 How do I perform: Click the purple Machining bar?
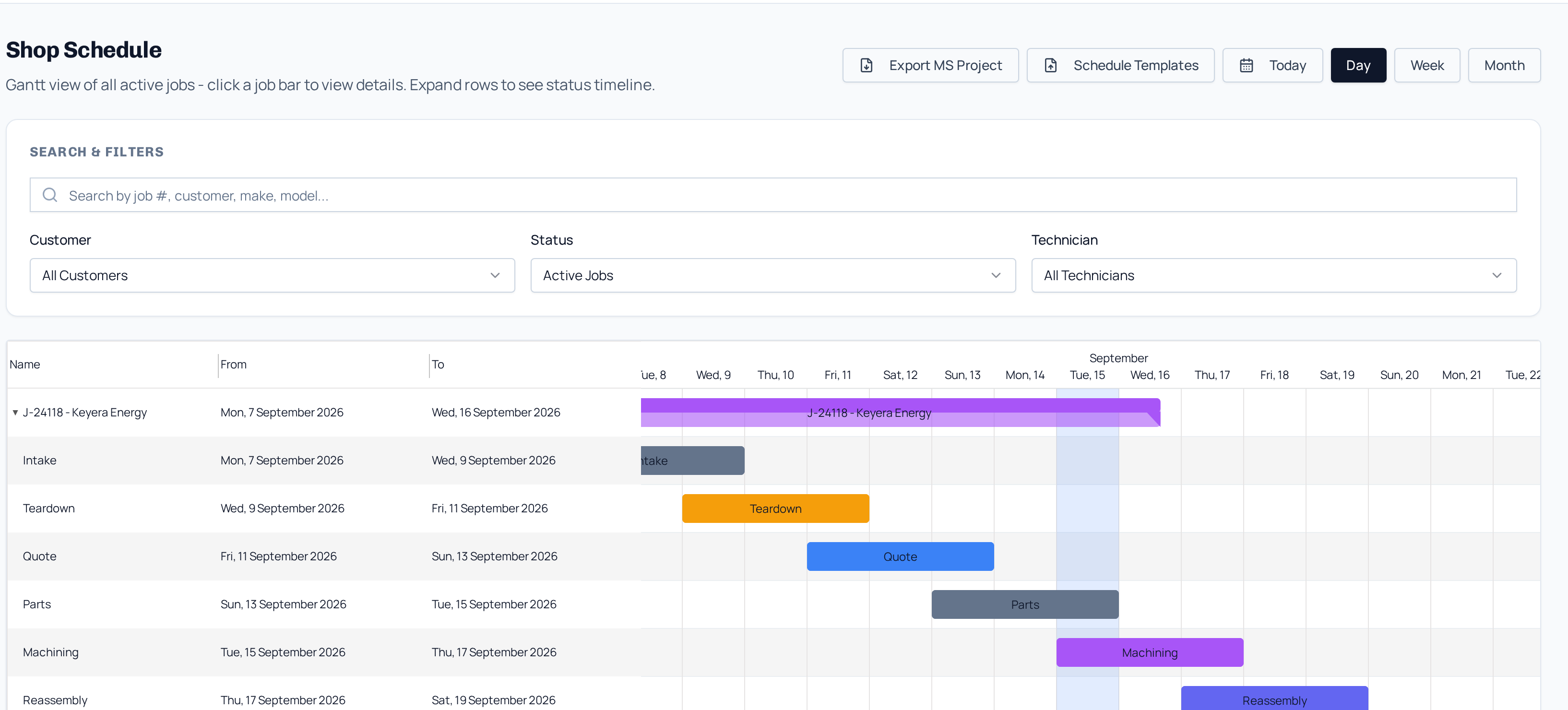pyautogui.click(x=1150, y=652)
